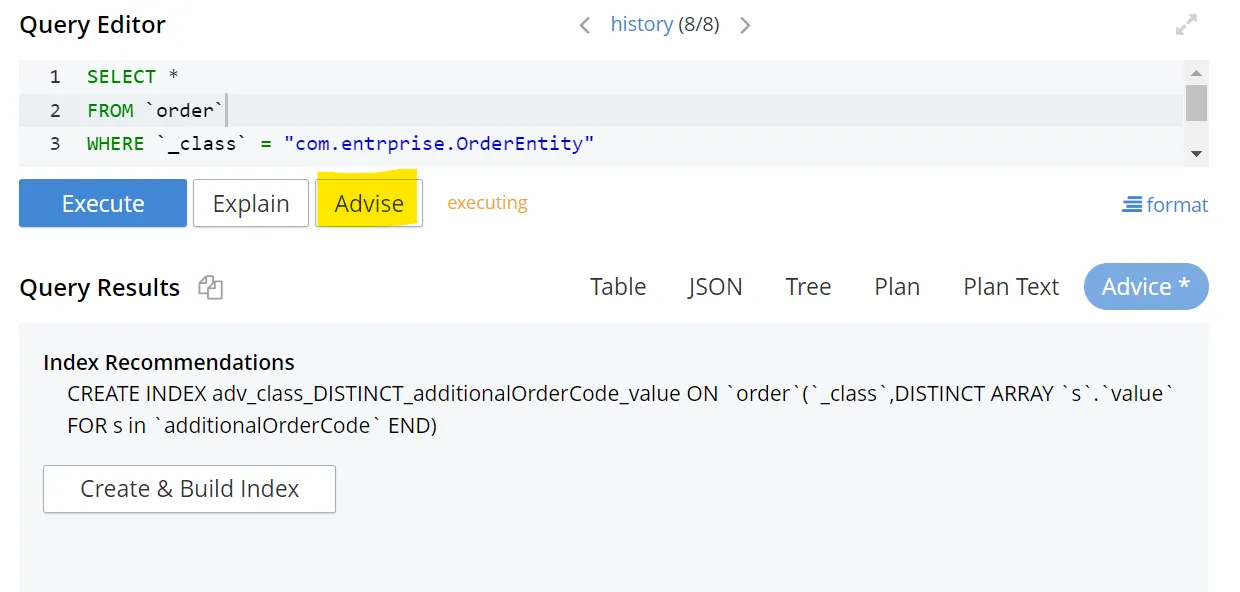Image resolution: width=1240 pixels, height=592 pixels.
Task: Go to previous query in history
Action: 585,25
